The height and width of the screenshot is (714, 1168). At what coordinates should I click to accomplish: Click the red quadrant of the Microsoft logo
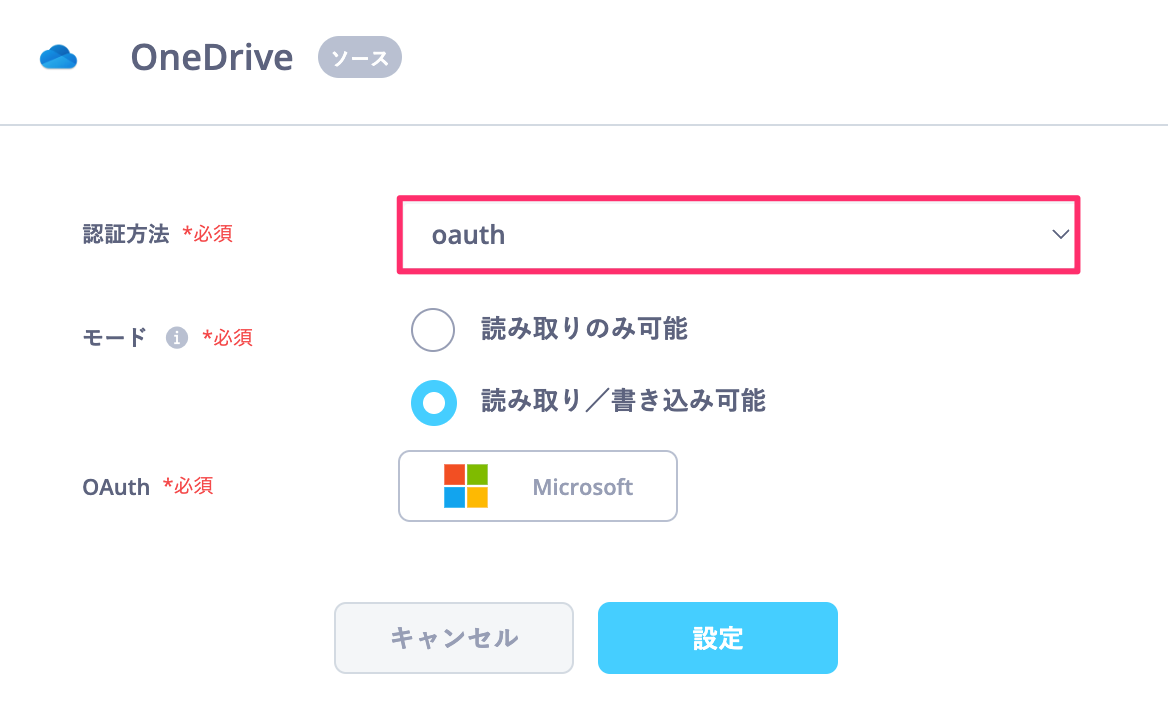tap(456, 473)
